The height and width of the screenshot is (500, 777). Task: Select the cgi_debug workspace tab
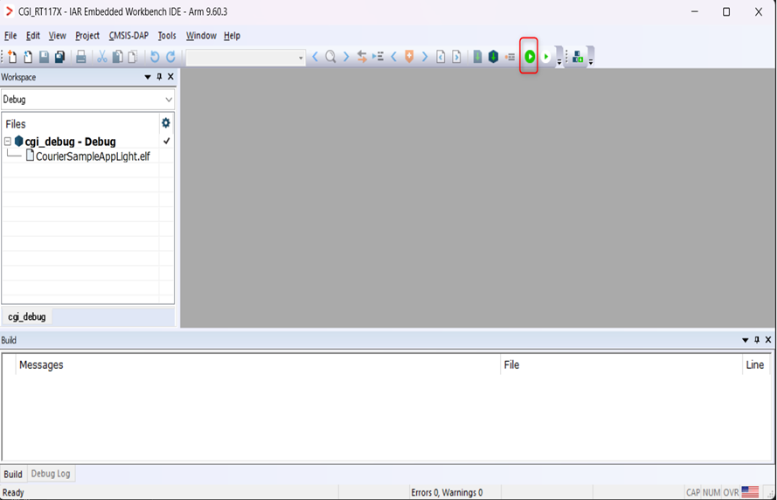[27, 317]
